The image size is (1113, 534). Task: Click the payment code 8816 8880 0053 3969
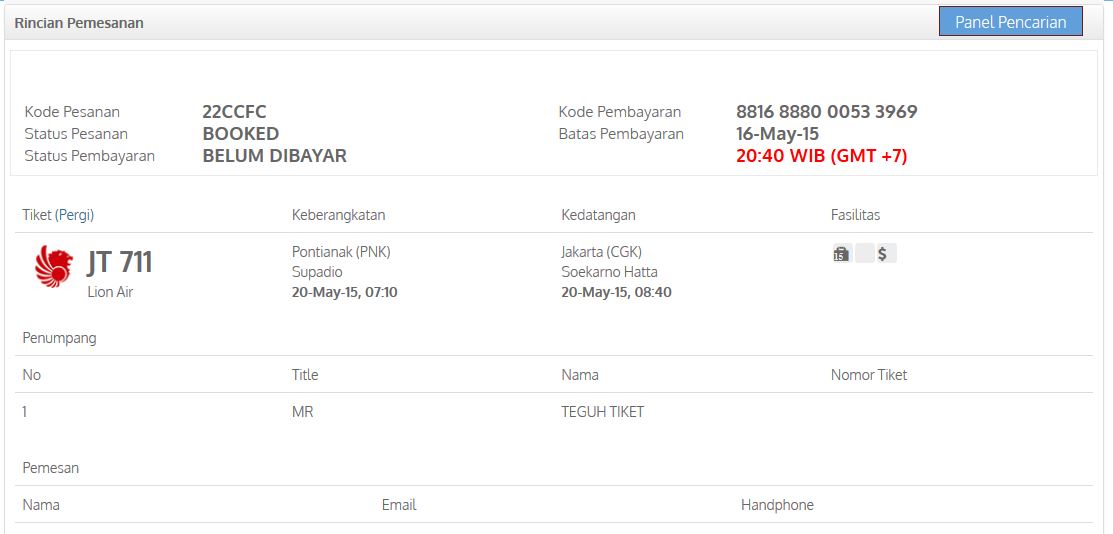coord(826,112)
